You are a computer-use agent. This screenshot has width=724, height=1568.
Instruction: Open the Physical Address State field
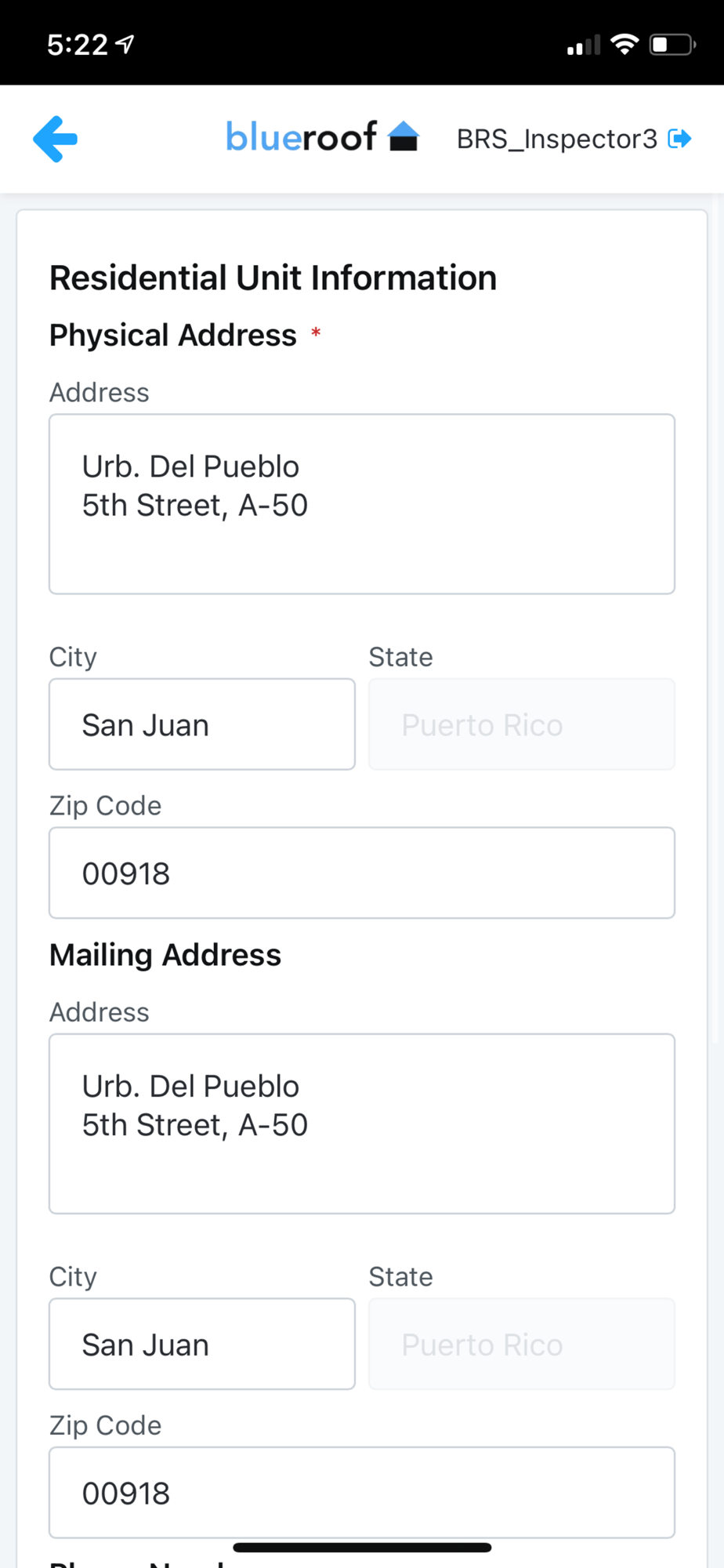pos(522,724)
